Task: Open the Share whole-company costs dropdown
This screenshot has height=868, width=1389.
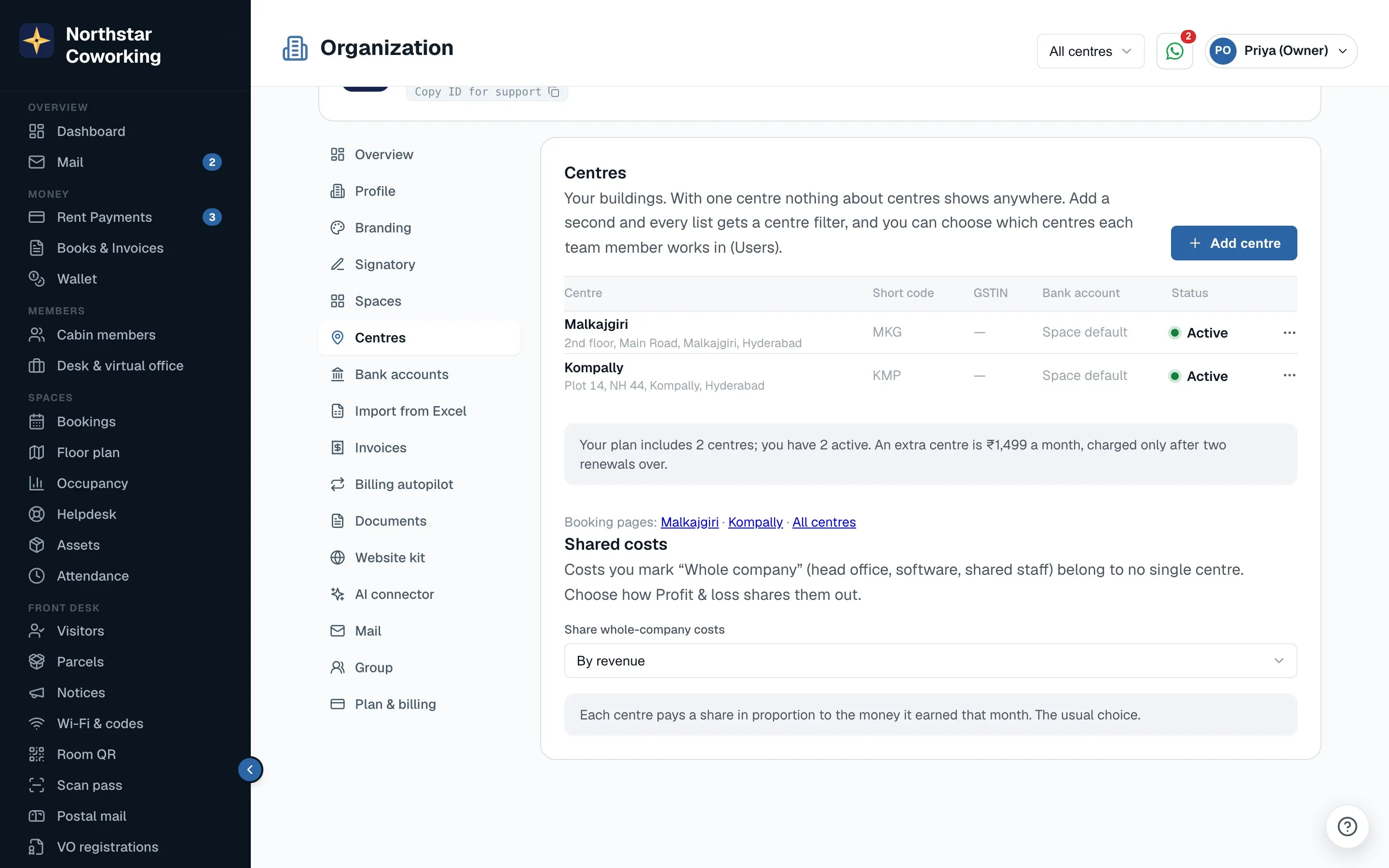Action: pos(930,661)
